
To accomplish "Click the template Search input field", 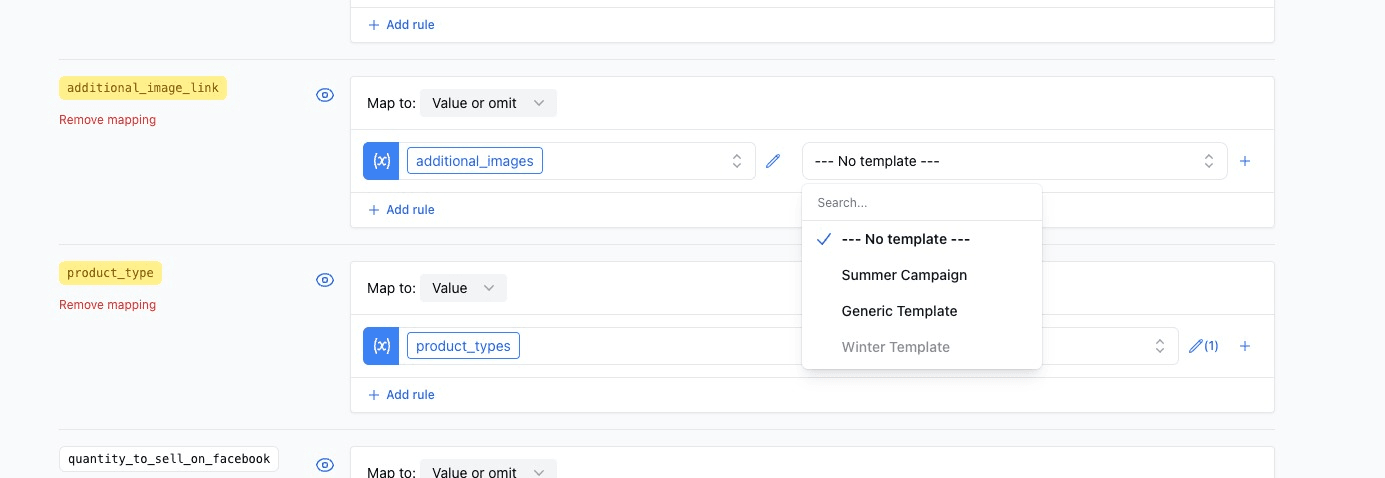I will point(921,202).
